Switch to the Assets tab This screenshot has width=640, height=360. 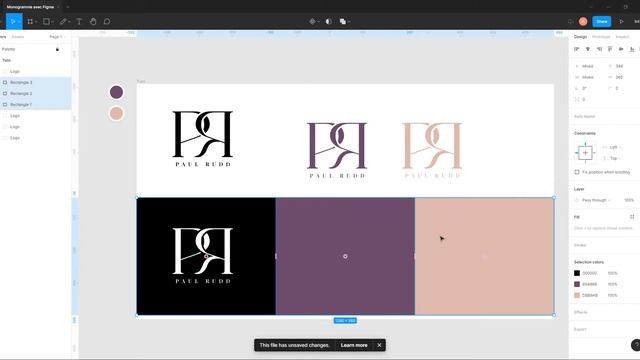point(18,37)
